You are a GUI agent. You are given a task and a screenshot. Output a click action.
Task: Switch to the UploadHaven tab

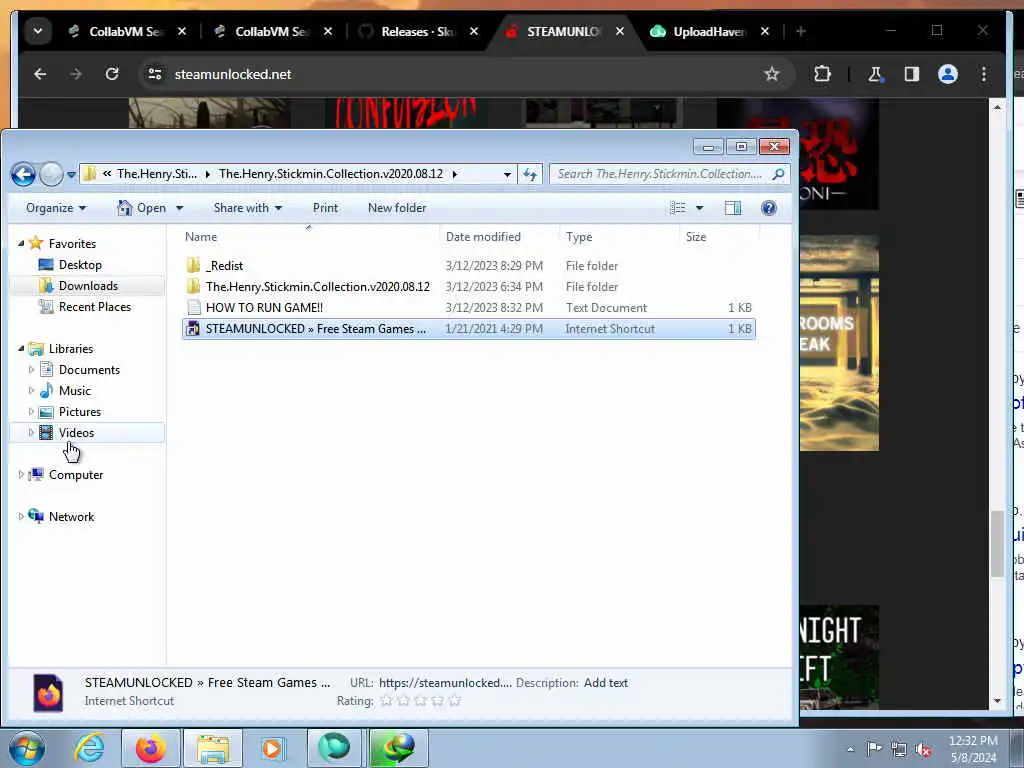pyautogui.click(x=709, y=31)
